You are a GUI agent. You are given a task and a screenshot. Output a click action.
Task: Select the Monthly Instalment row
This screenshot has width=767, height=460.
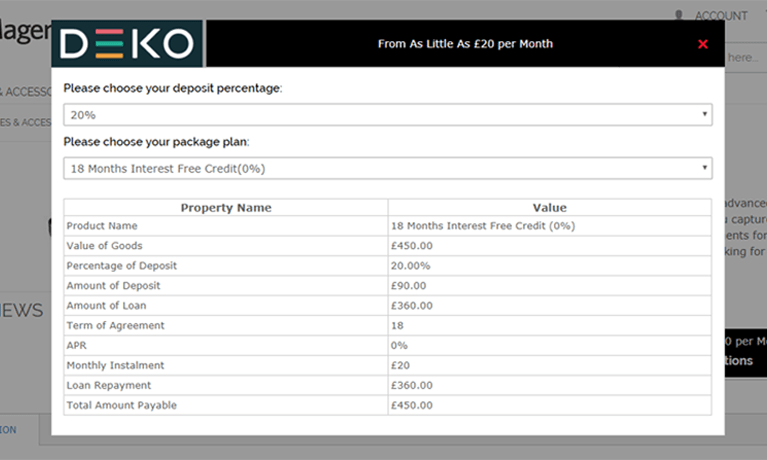coord(387,366)
